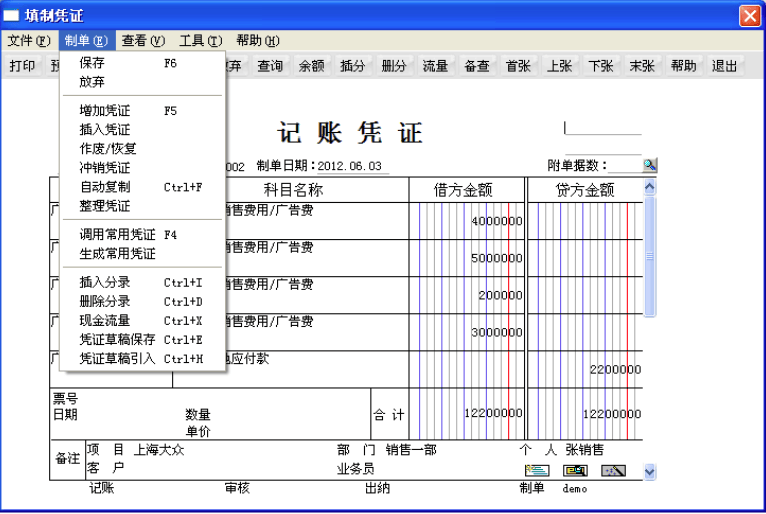
Task: Click the scrollbar down arrow
Action: [x=650, y=471]
